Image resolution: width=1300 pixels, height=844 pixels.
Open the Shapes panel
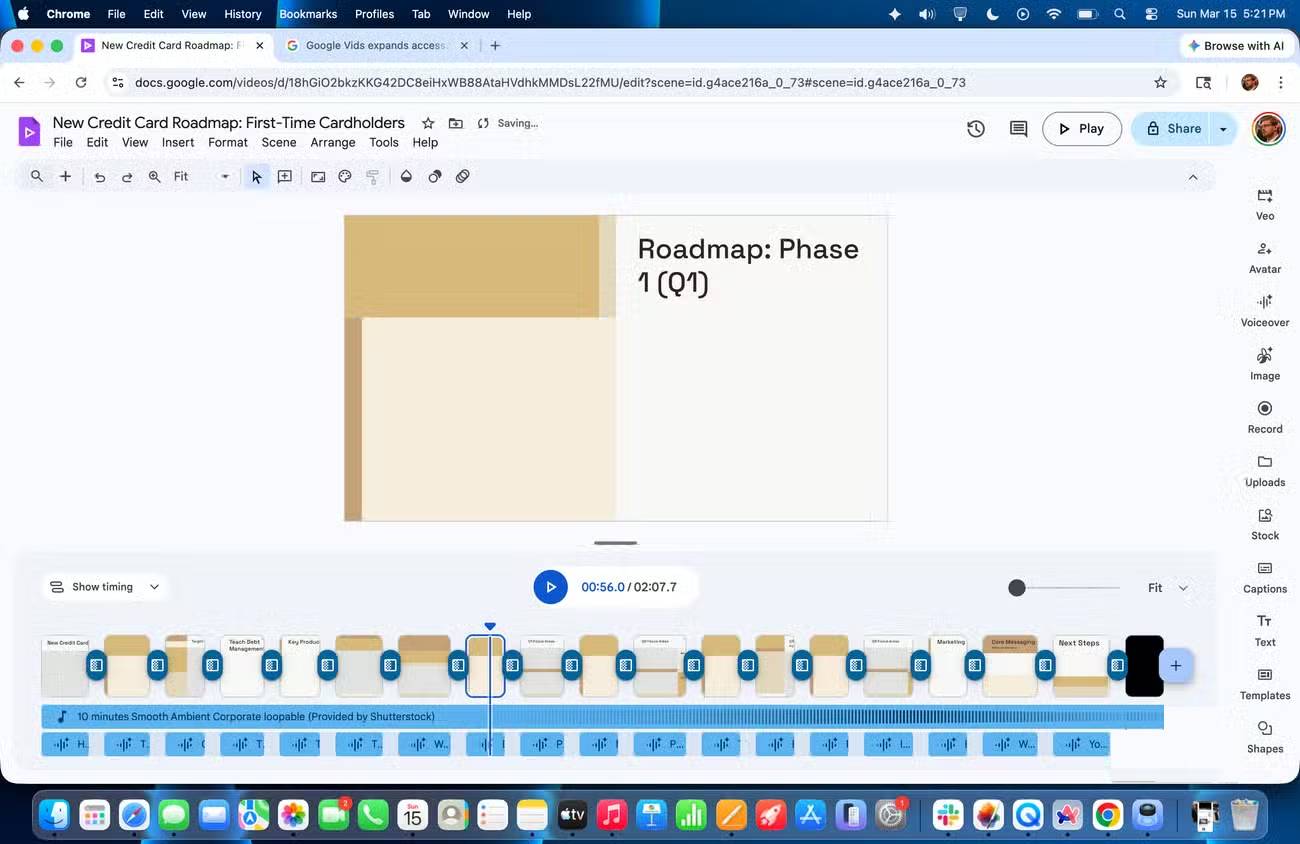[x=1264, y=736]
